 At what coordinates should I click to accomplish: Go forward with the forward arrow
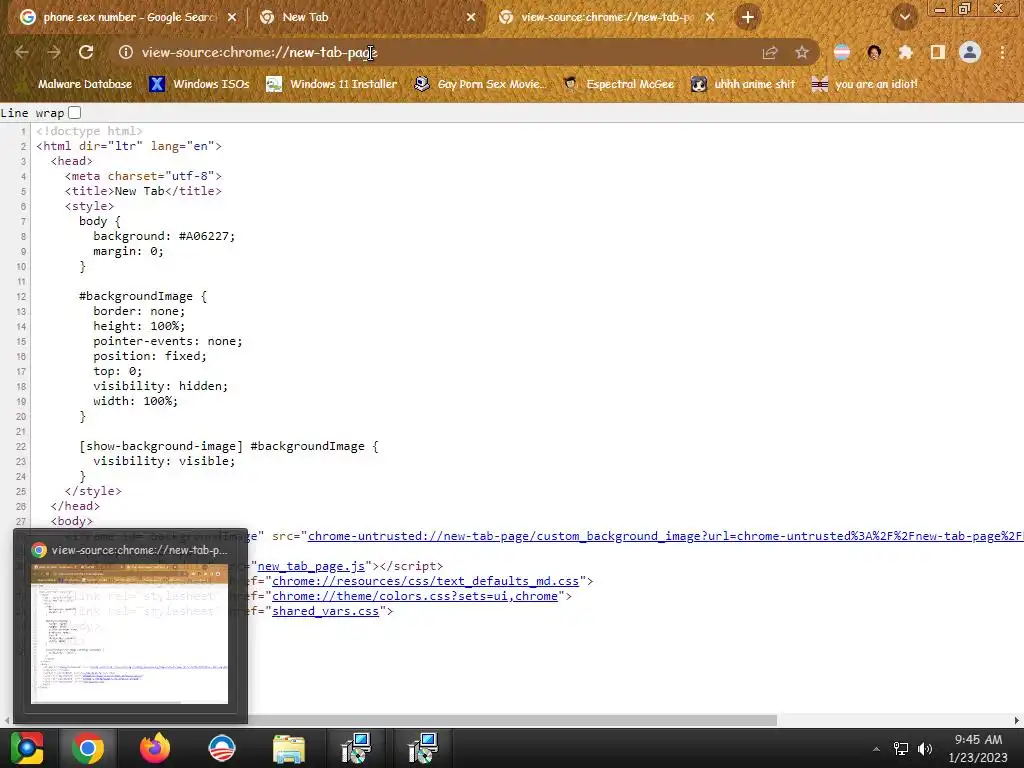pyautogui.click(x=54, y=52)
